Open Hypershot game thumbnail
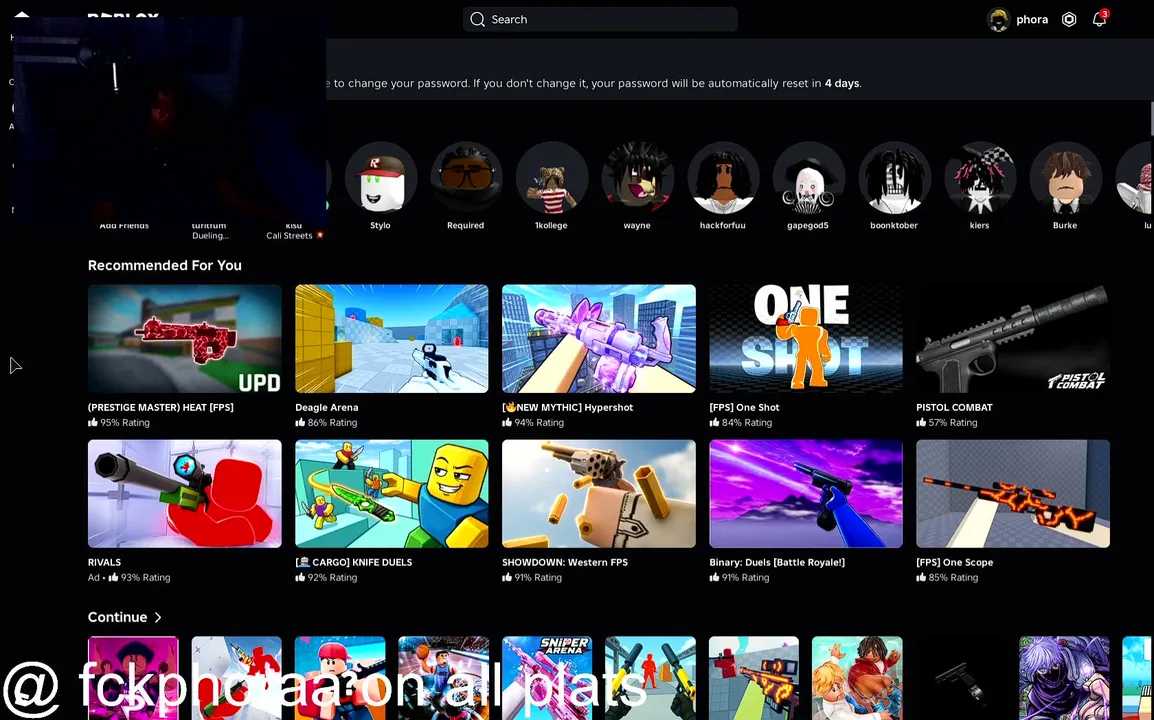The height and width of the screenshot is (720, 1154). [x=598, y=339]
